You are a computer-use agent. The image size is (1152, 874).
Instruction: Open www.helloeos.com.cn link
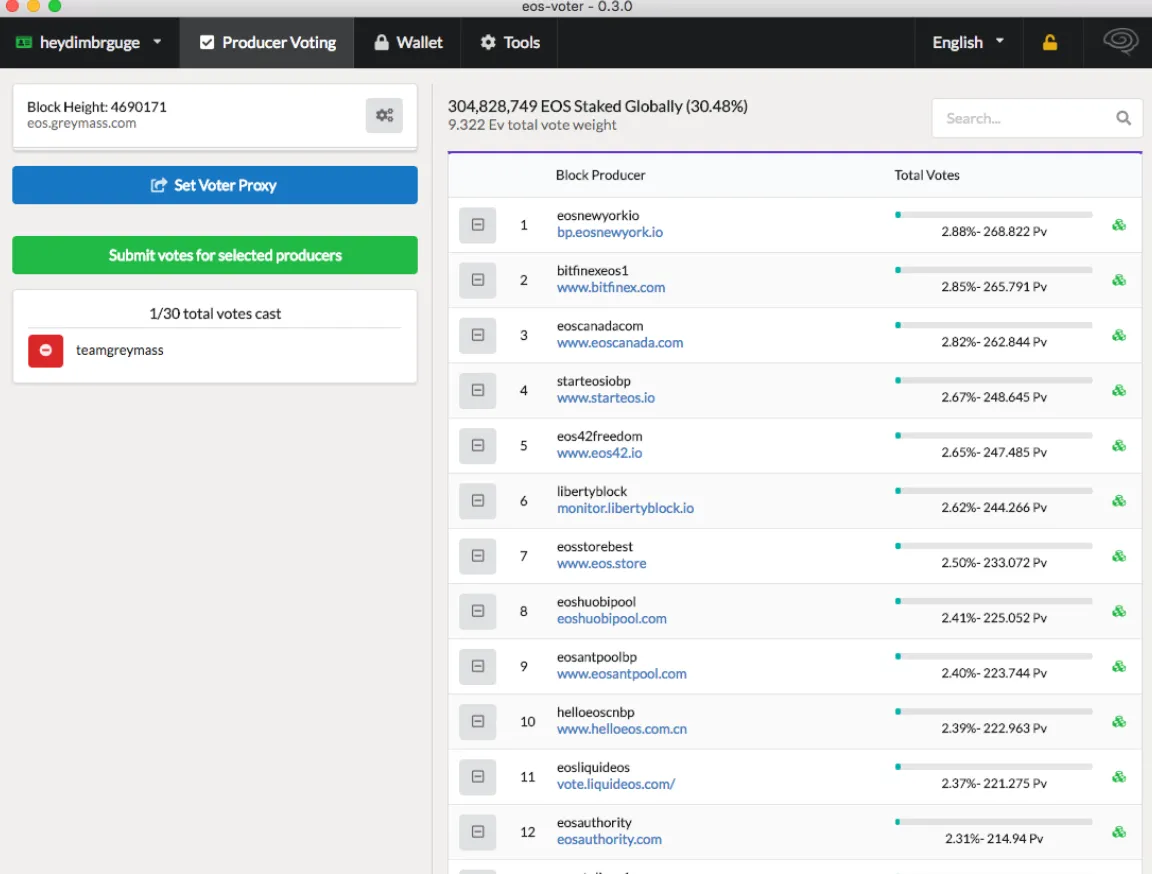click(622, 729)
